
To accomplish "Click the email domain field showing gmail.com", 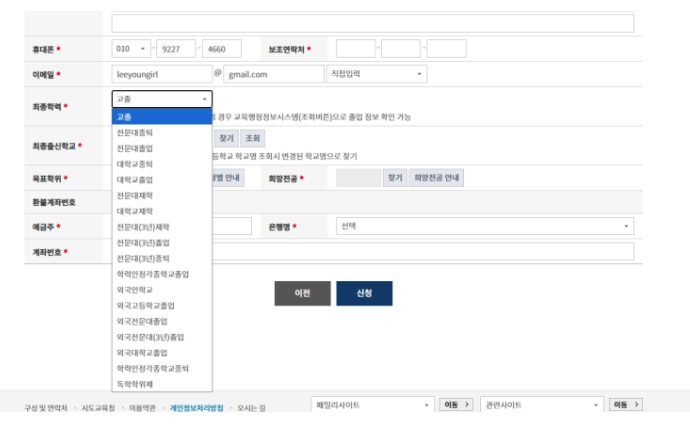I will click(x=273, y=74).
